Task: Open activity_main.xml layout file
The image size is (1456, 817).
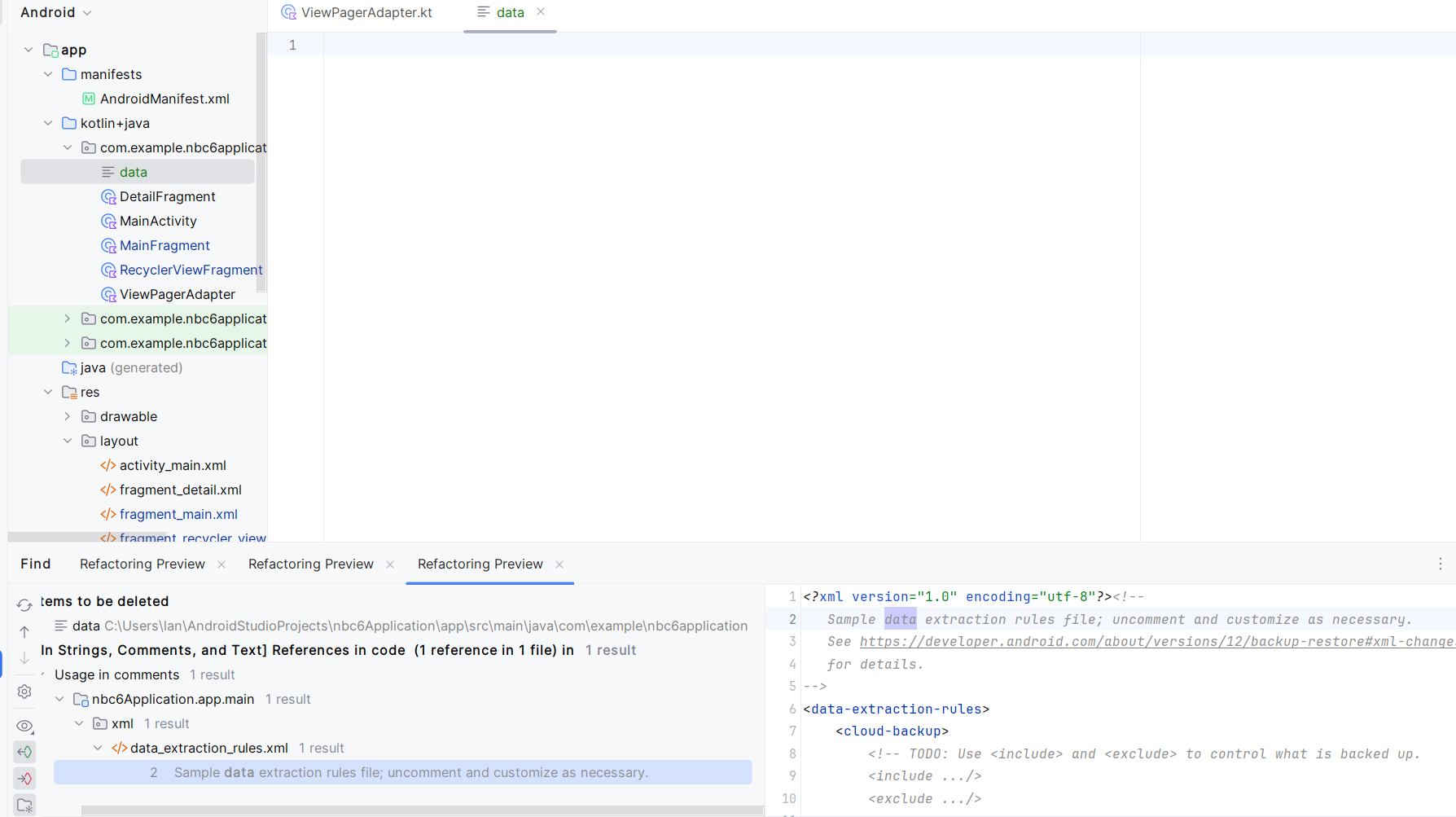Action: (x=173, y=466)
